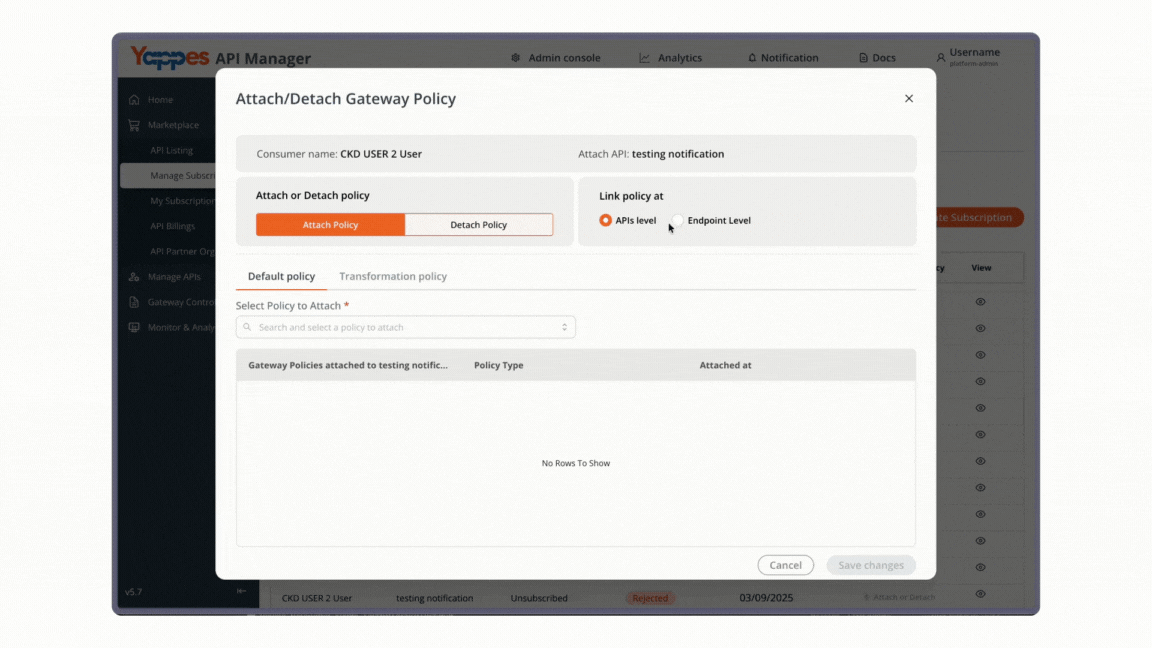Open API Listing in the sidebar

[171, 150]
